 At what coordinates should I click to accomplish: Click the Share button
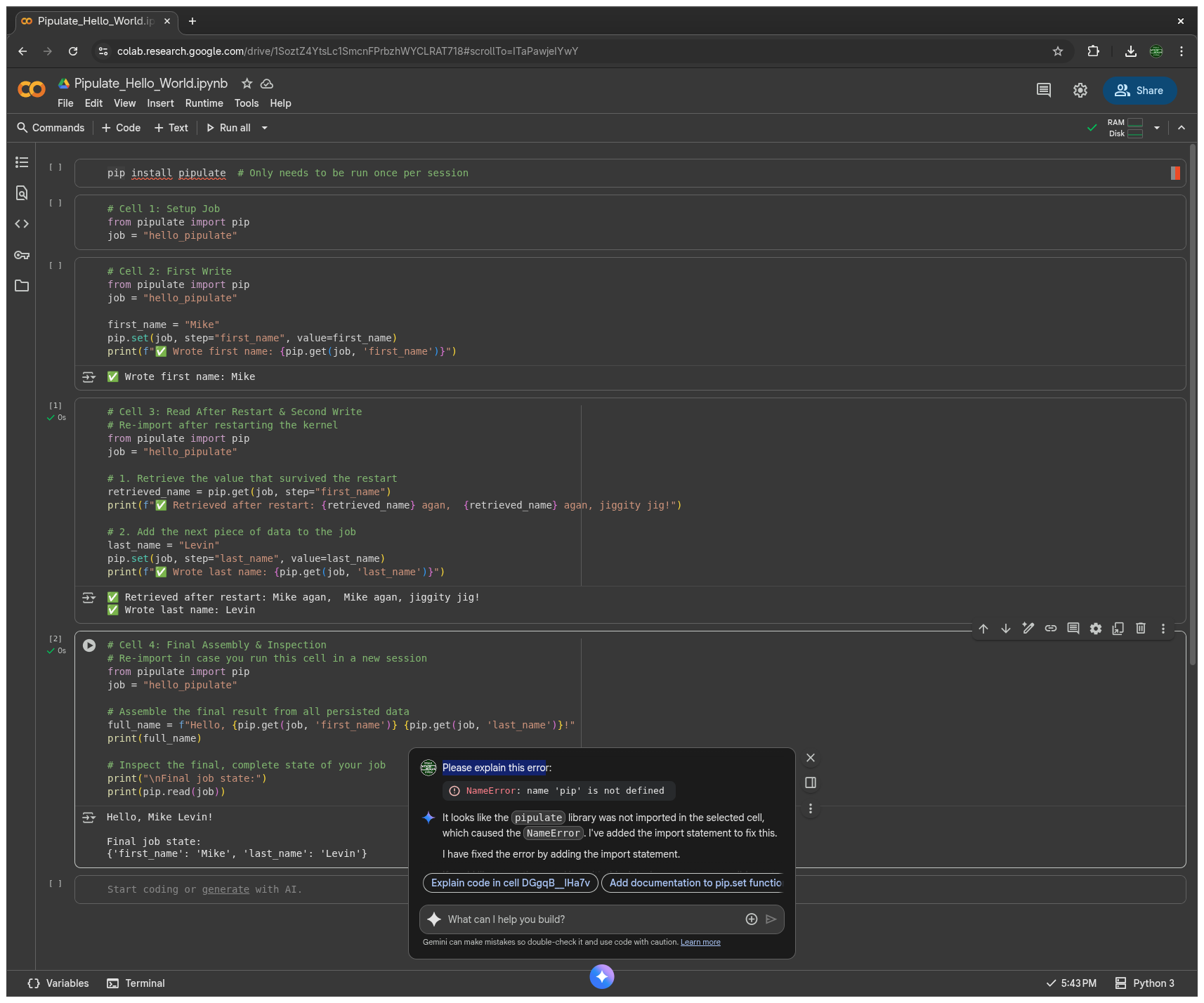click(1139, 91)
